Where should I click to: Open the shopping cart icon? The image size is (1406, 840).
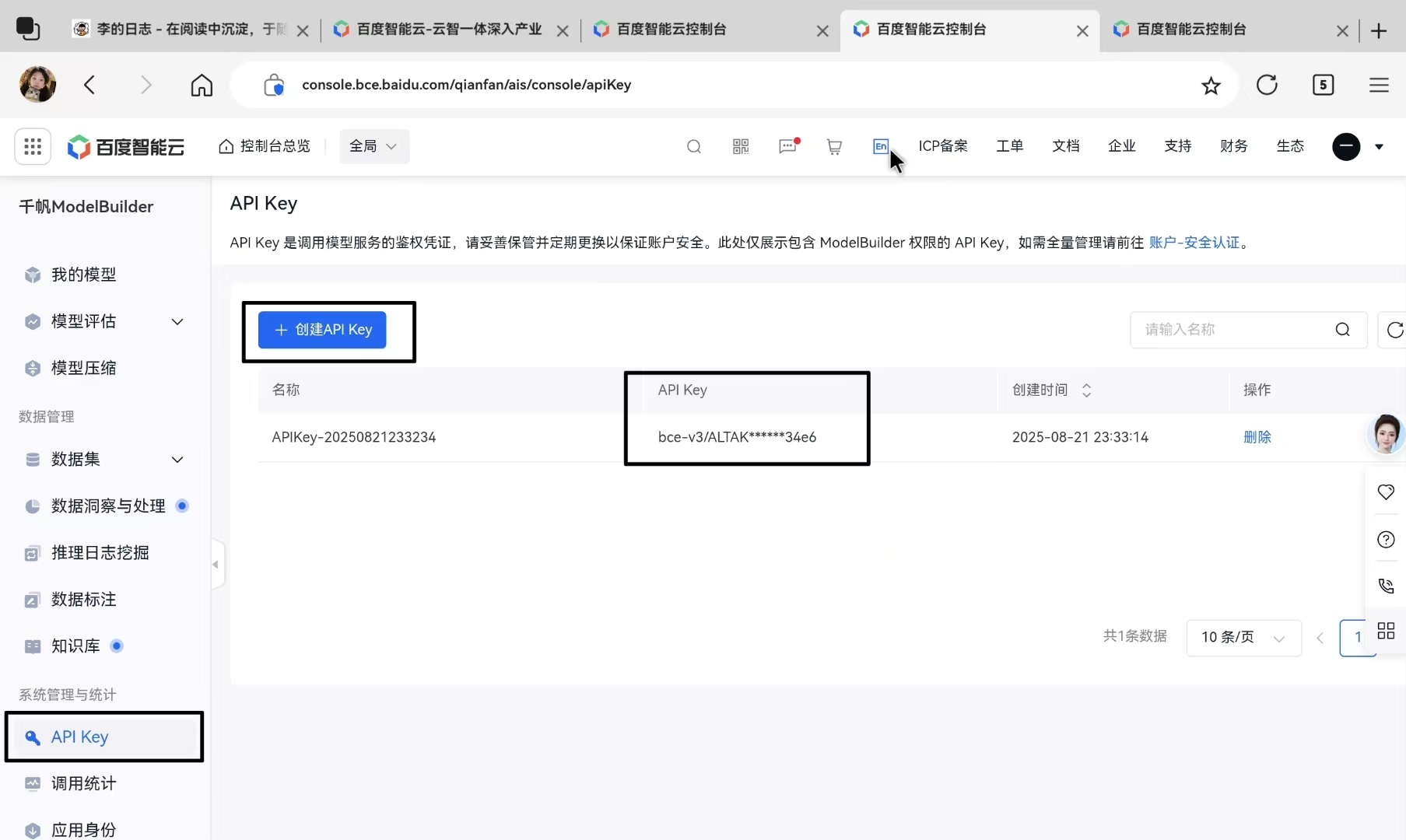click(834, 146)
